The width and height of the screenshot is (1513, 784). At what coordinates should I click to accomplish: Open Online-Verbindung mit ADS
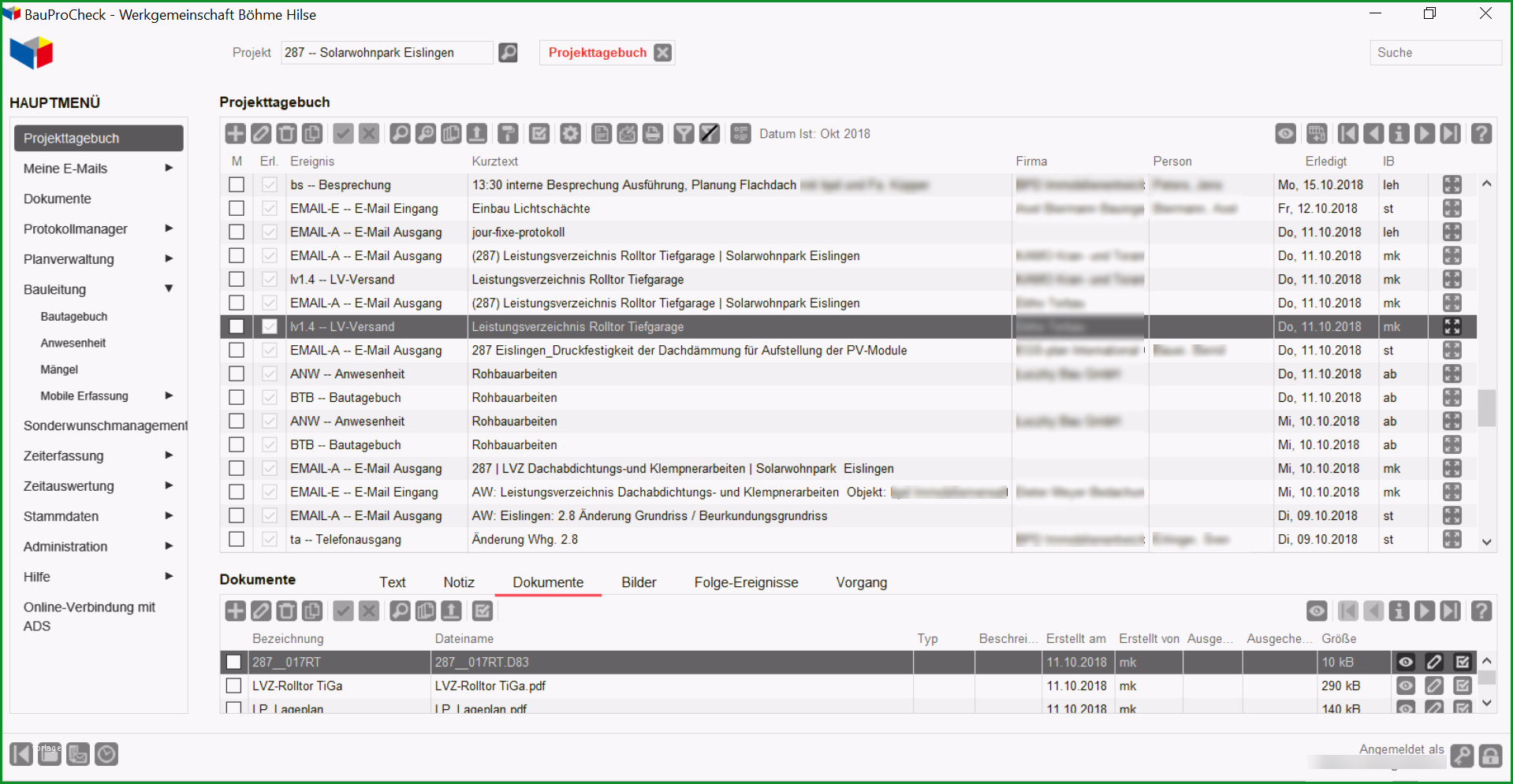89,616
